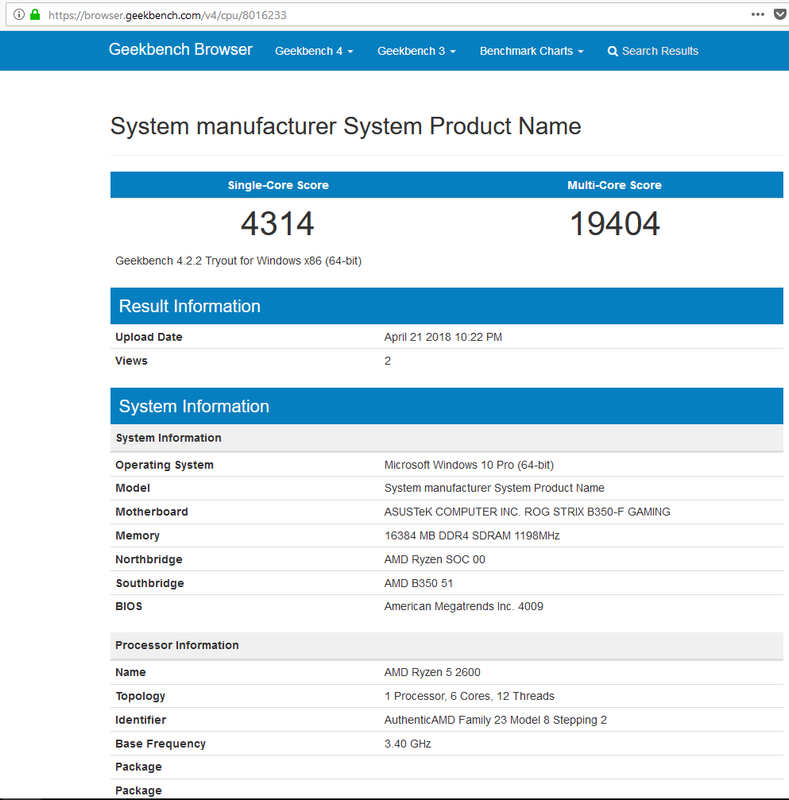The image size is (789, 800).
Task: Click the 3.40 GHz base frequency value
Action: pos(408,744)
